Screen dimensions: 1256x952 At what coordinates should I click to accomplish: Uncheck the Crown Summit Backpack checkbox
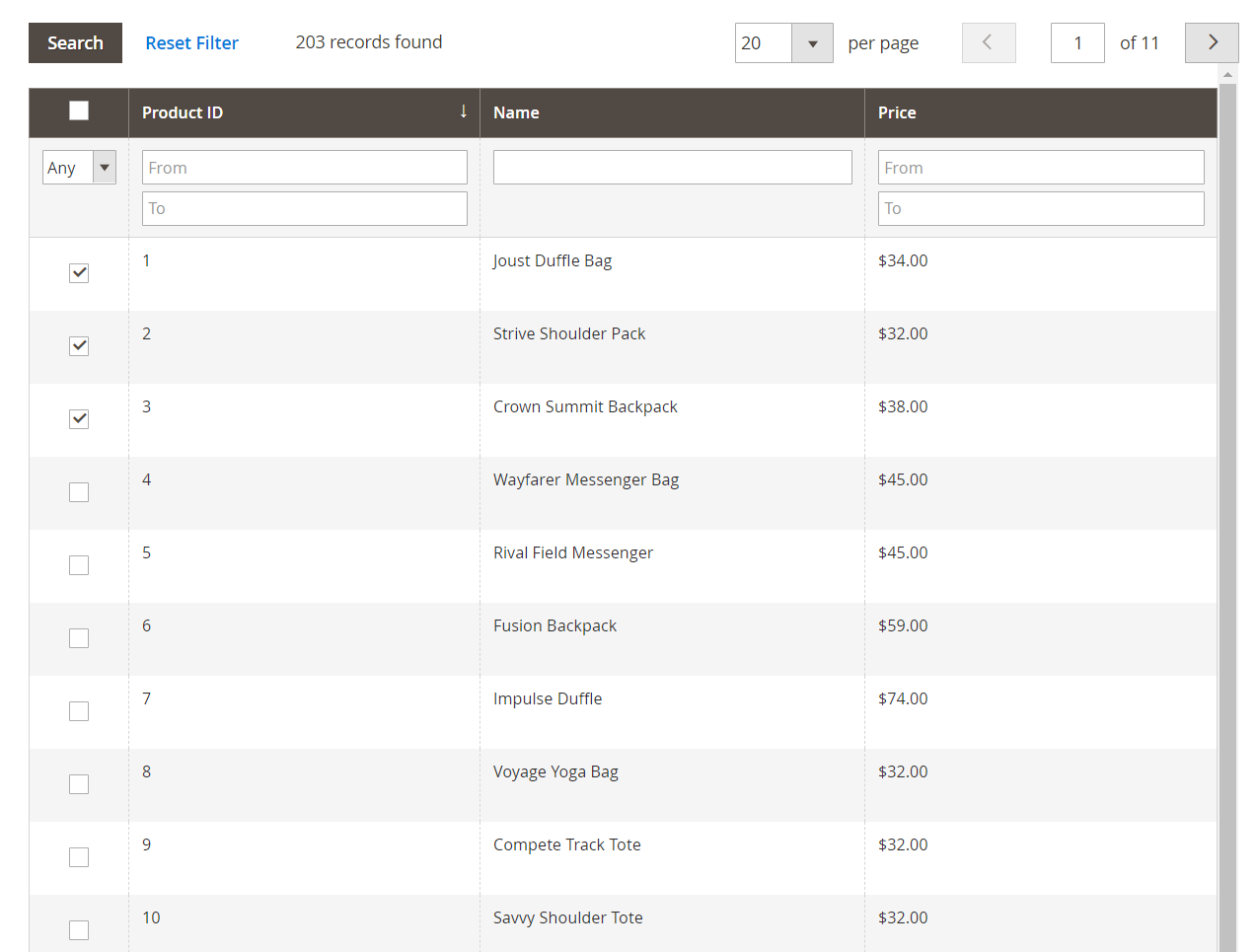pyautogui.click(x=79, y=419)
